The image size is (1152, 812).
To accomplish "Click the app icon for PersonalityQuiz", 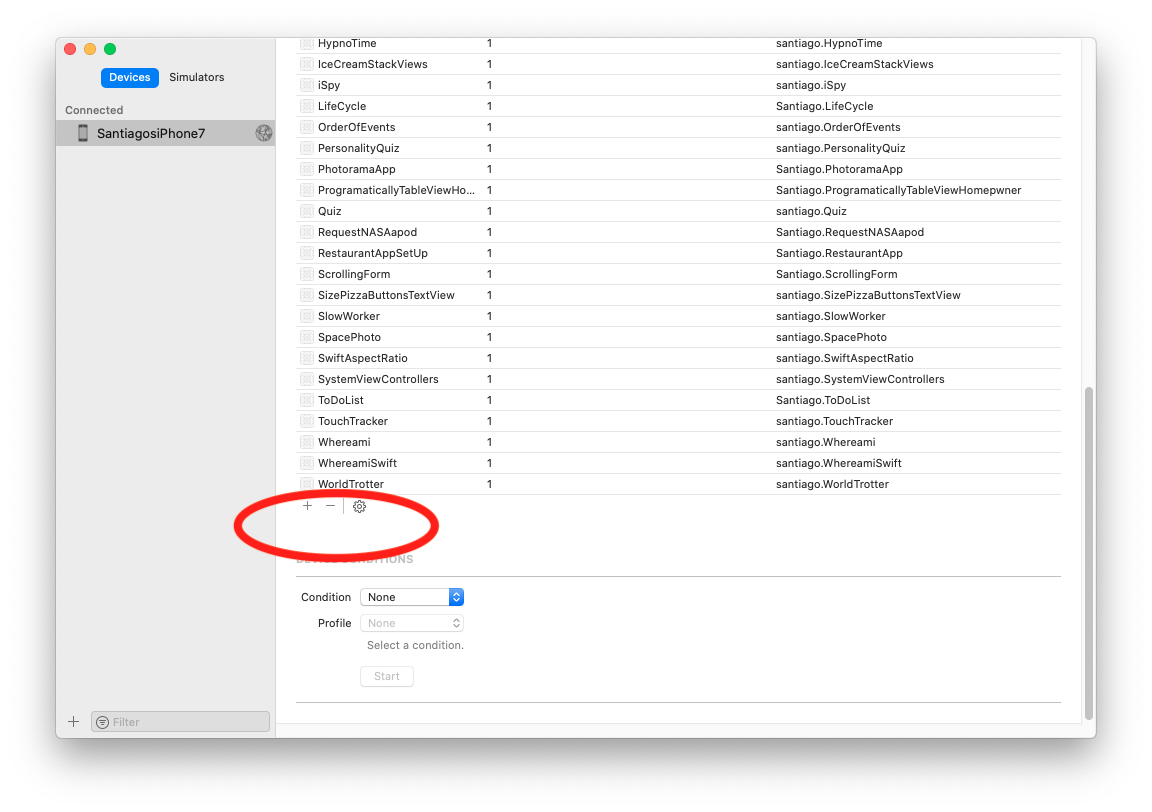I will [x=307, y=148].
